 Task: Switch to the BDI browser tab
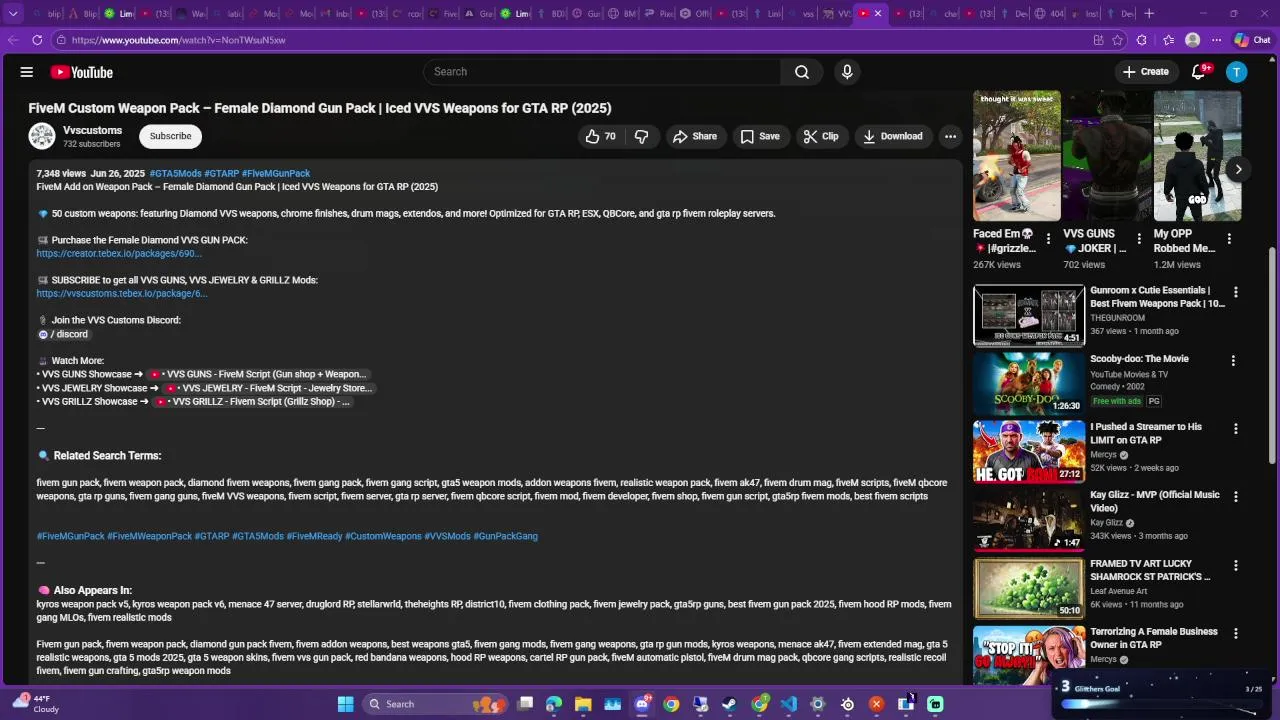pyautogui.click(x=549, y=14)
